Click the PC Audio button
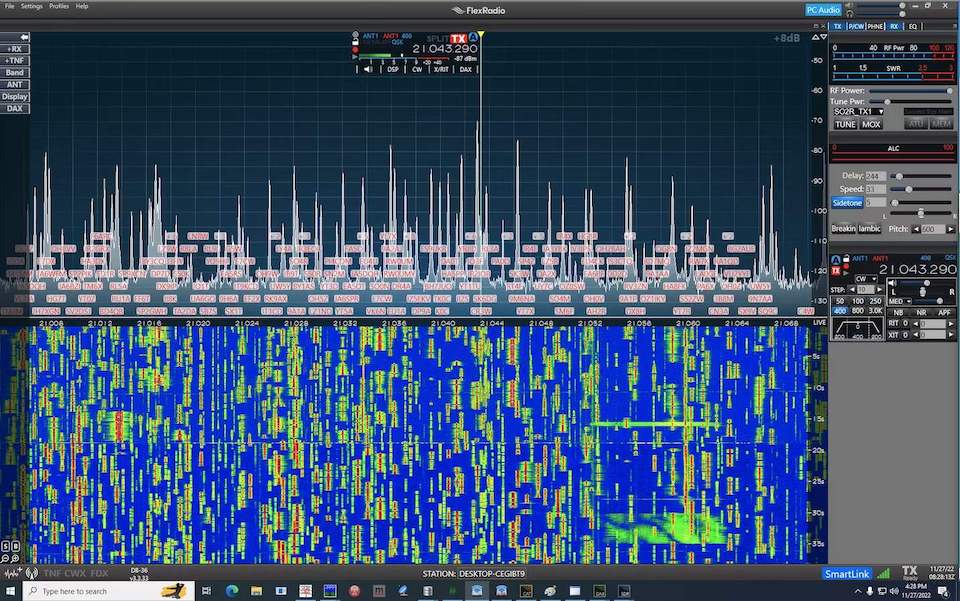This screenshot has width=960, height=601. [823, 10]
